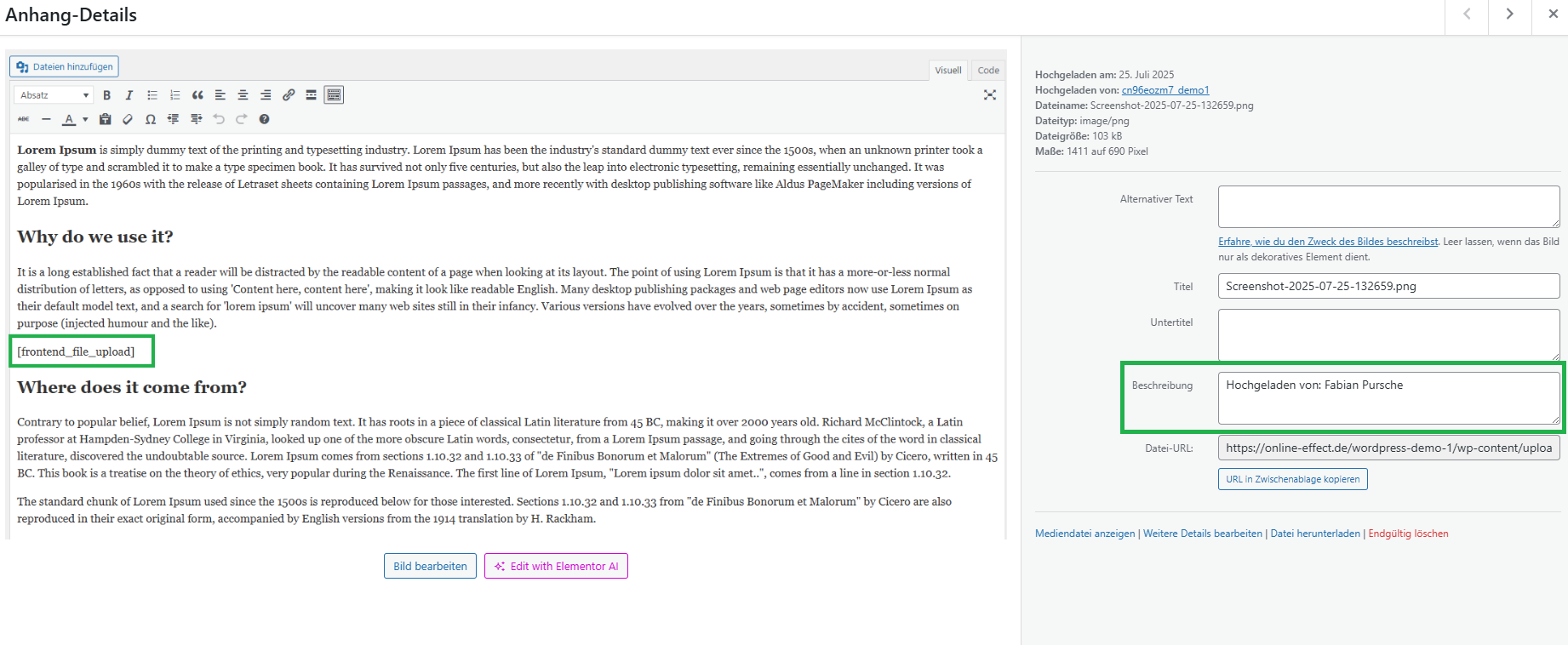Center align the text
The image size is (1568, 645).
pyautogui.click(x=243, y=95)
